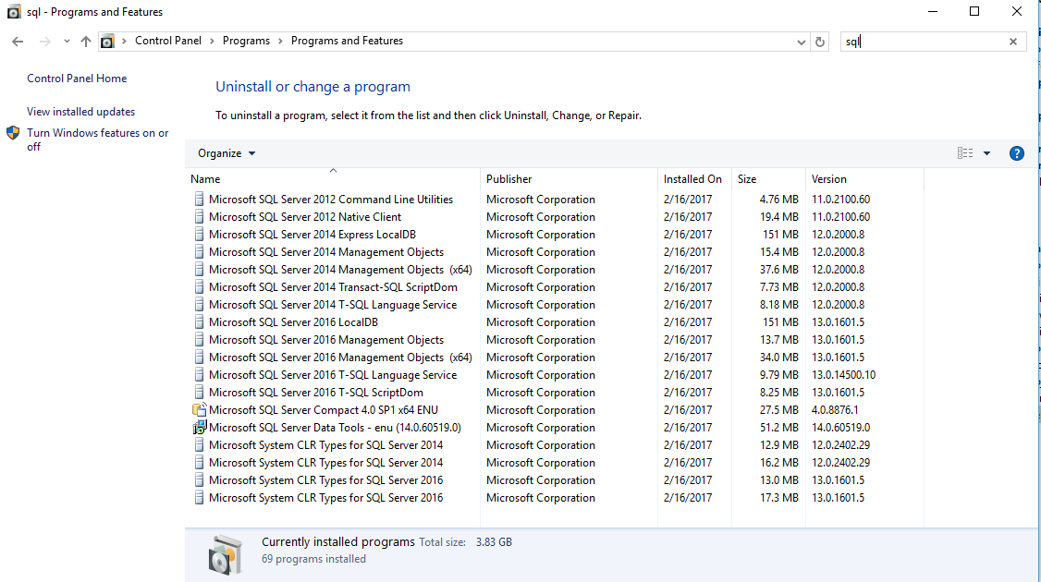
Task: Select icon of SQL Server 2012 Native Client
Action: click(x=199, y=216)
